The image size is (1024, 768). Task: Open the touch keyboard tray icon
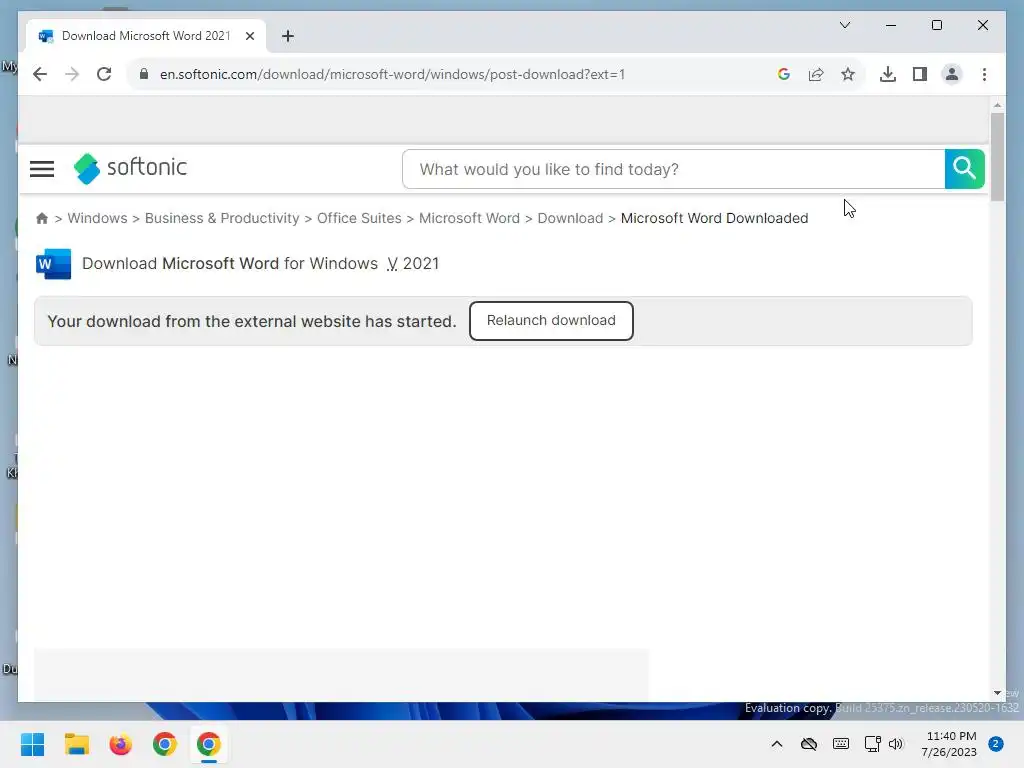point(840,744)
